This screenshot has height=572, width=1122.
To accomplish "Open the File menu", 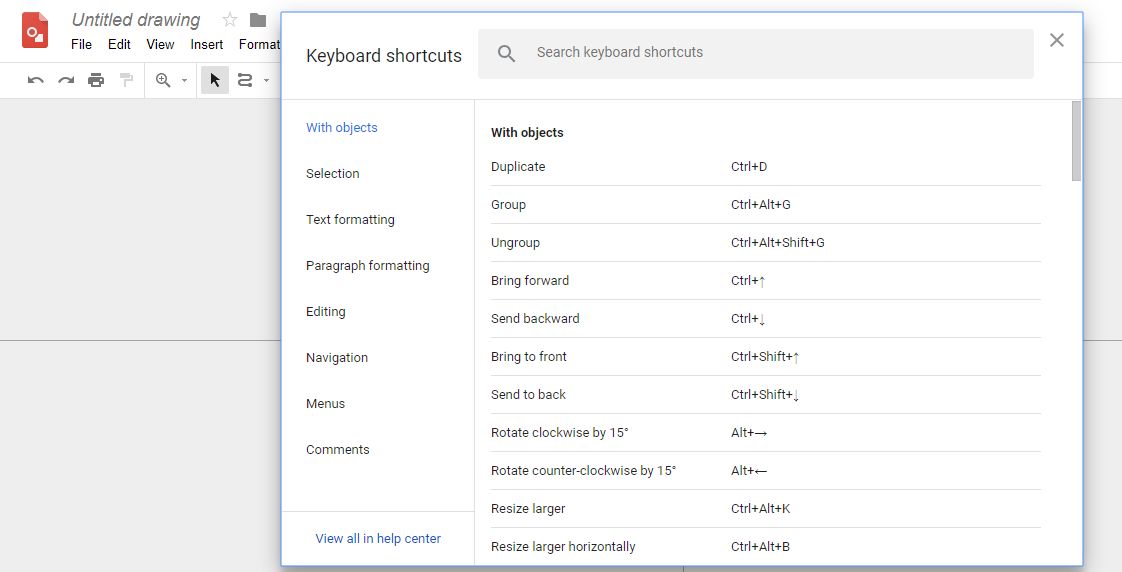I will pyautogui.click(x=82, y=44).
